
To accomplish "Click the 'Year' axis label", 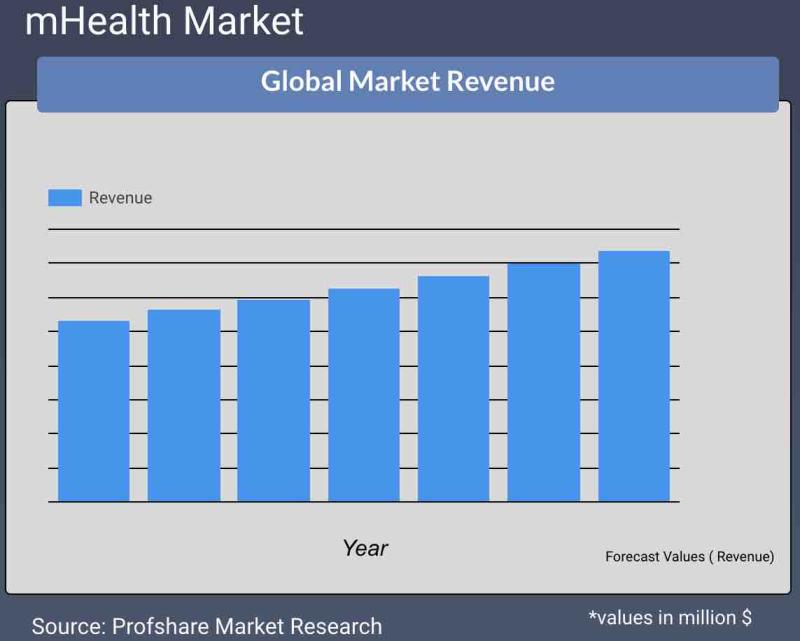I will click(x=365, y=548).
